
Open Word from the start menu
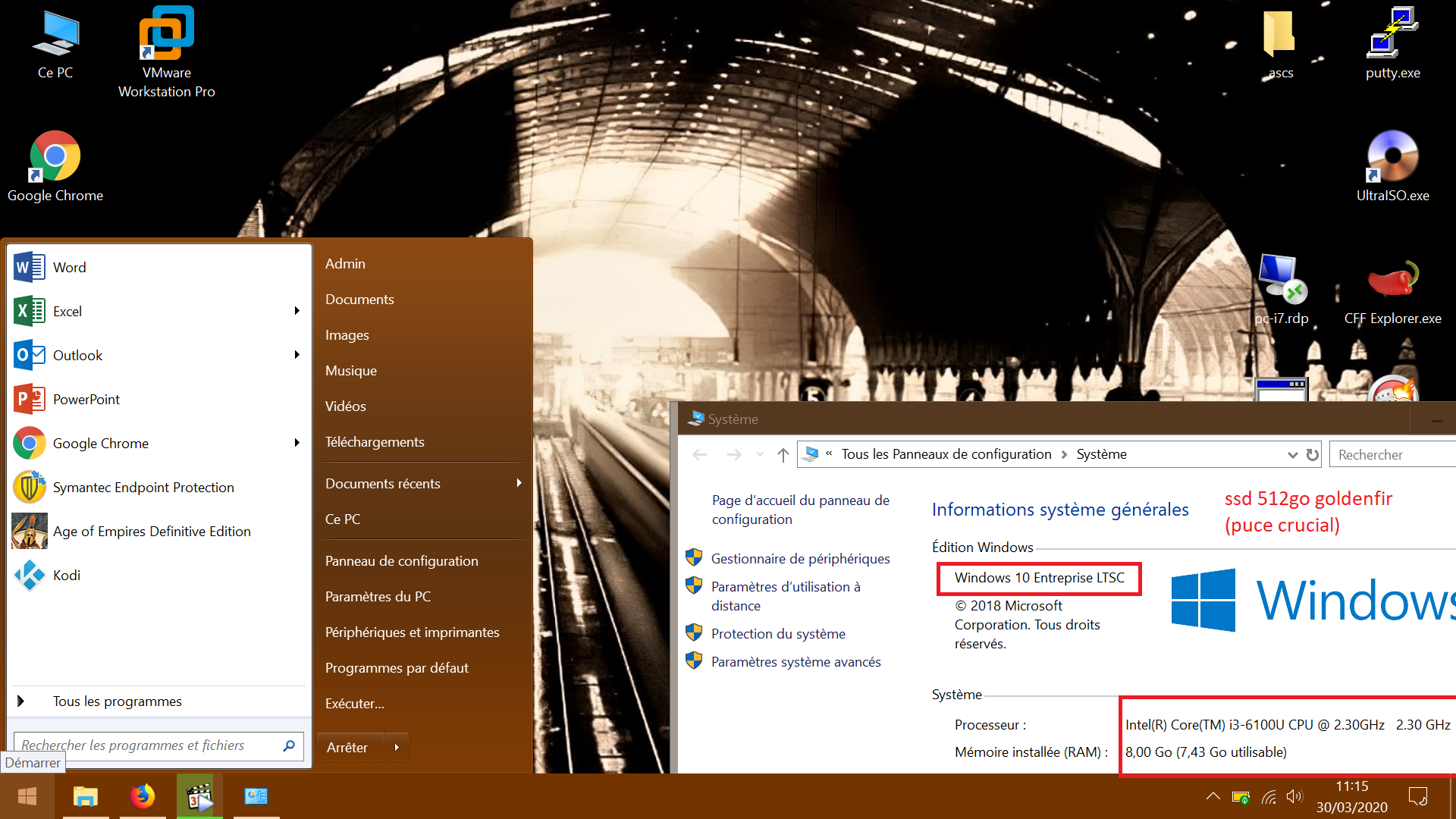point(68,268)
